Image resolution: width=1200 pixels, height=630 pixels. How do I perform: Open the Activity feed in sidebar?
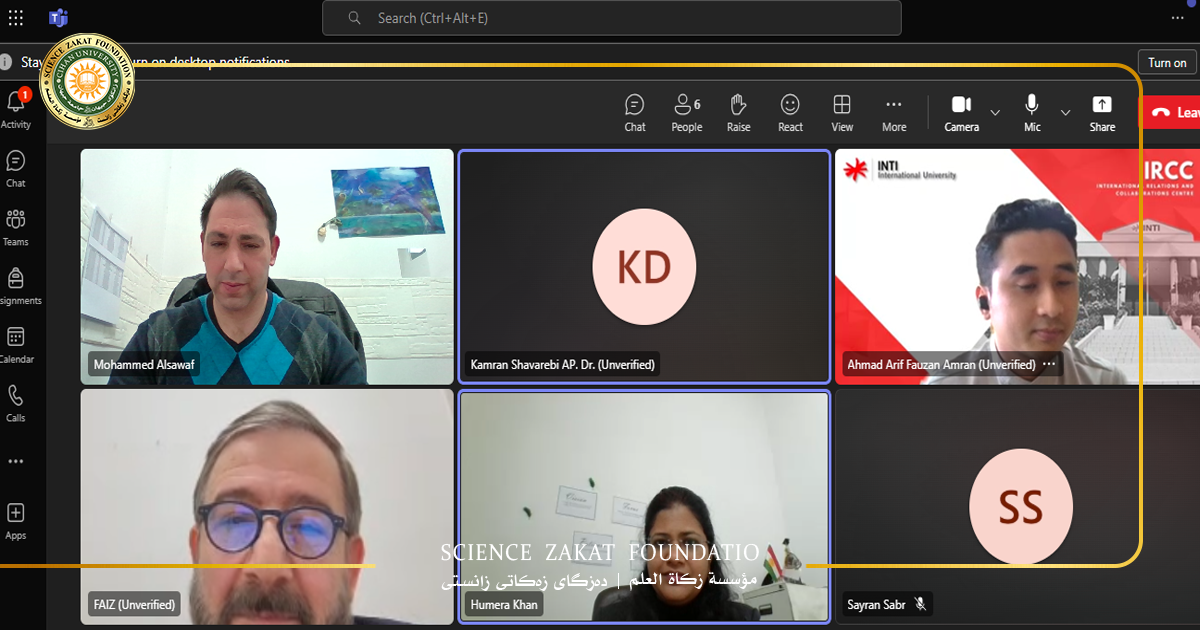click(x=16, y=109)
